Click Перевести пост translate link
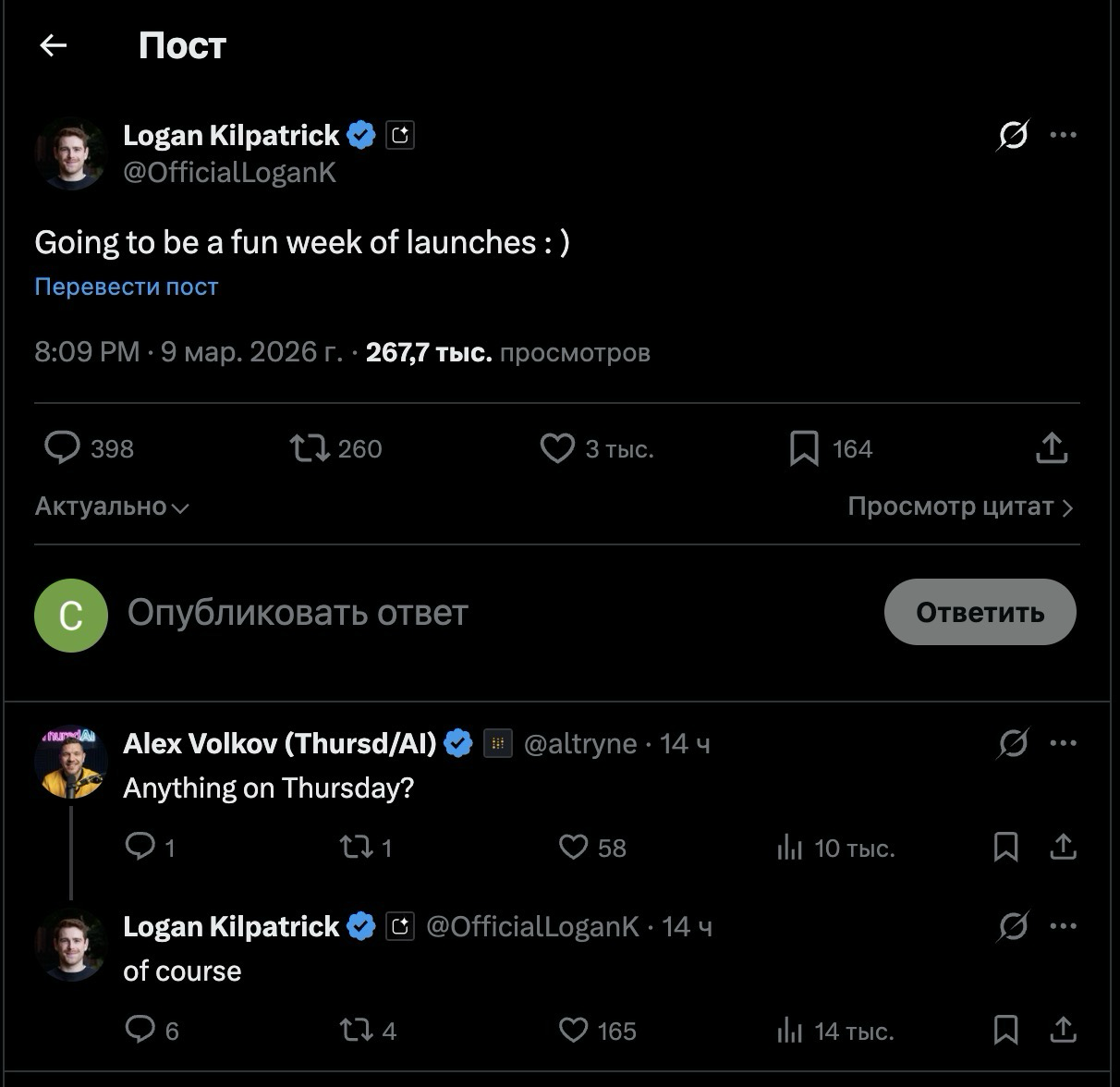Screen dimensions: 1120x1087 coord(127,287)
